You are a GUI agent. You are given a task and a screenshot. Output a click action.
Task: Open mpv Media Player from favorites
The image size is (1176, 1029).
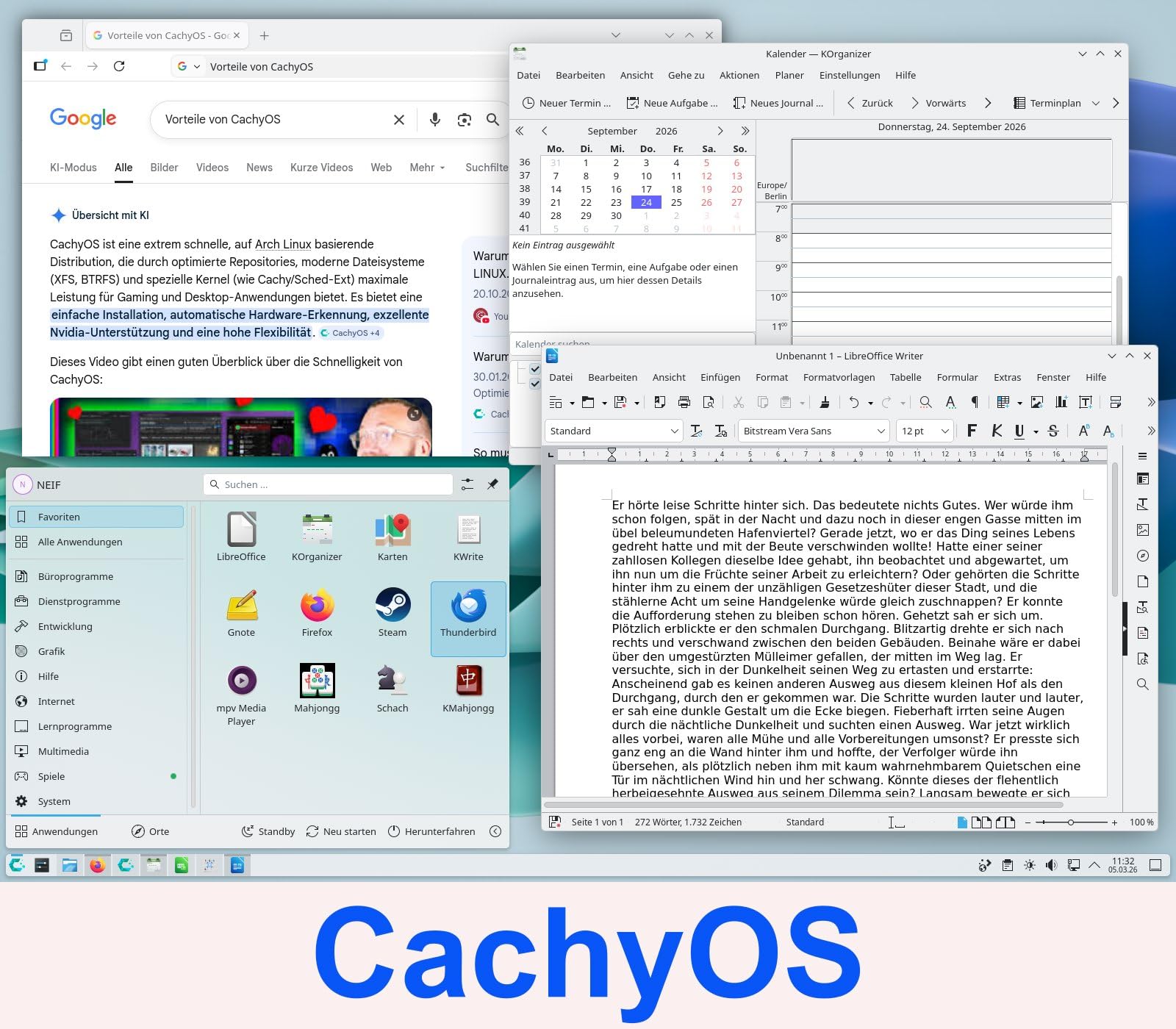point(241,695)
